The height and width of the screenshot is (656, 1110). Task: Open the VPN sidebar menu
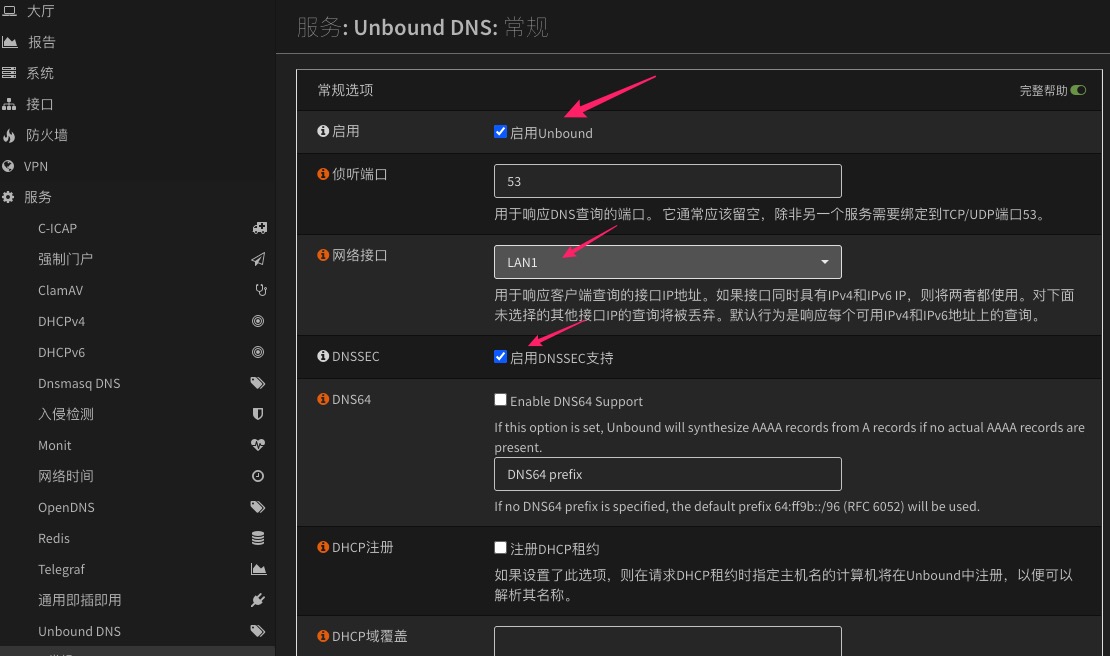35,166
